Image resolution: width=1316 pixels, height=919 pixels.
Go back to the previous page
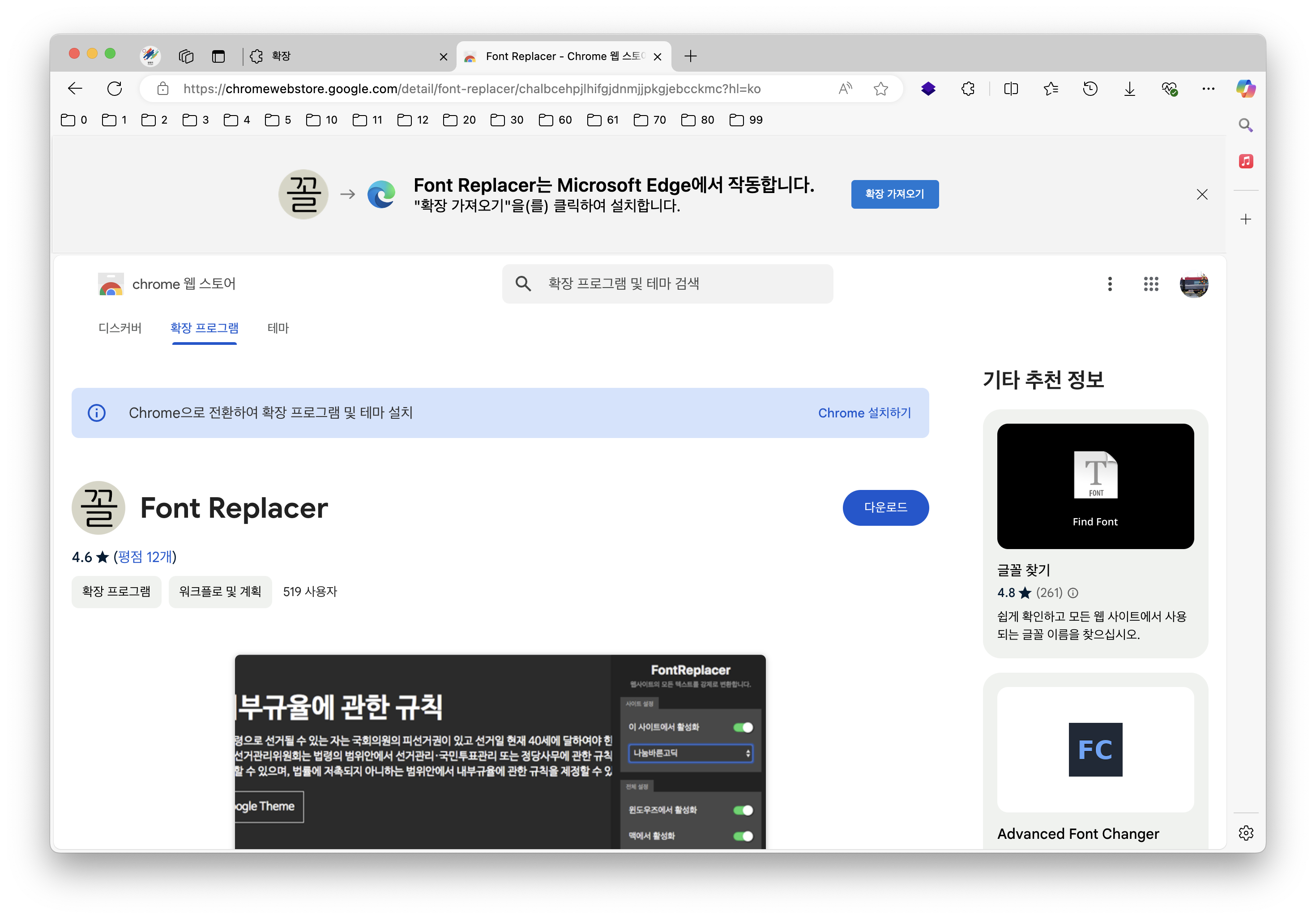75,88
